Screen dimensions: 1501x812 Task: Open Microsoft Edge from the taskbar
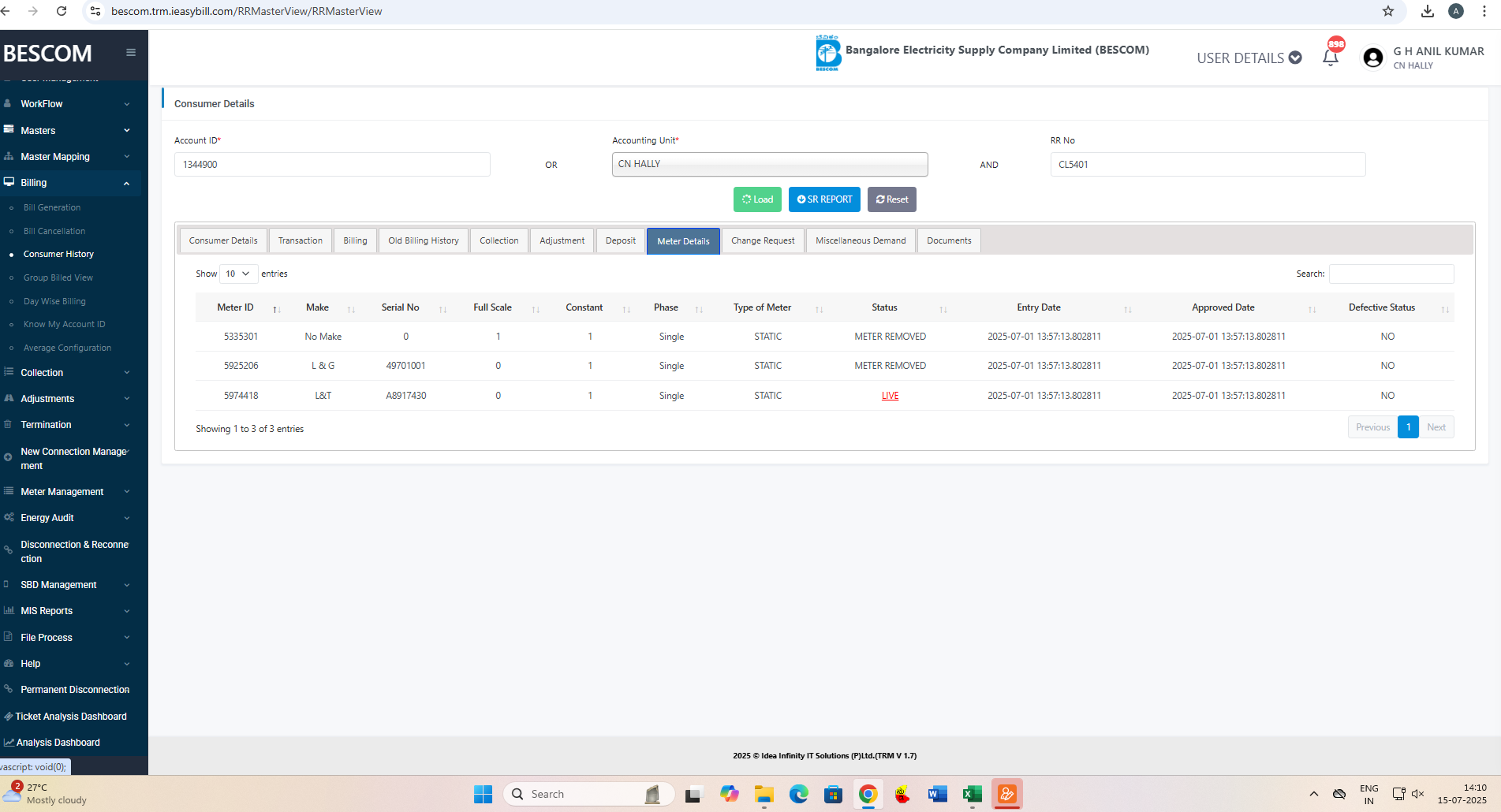click(798, 794)
